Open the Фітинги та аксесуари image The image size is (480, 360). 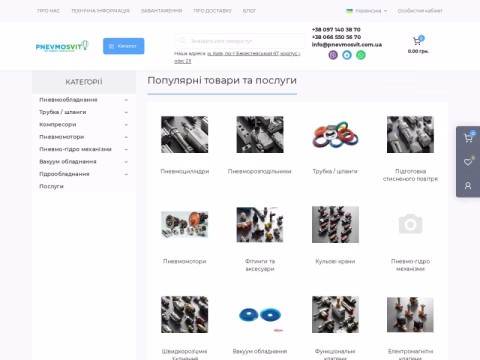pos(260,224)
